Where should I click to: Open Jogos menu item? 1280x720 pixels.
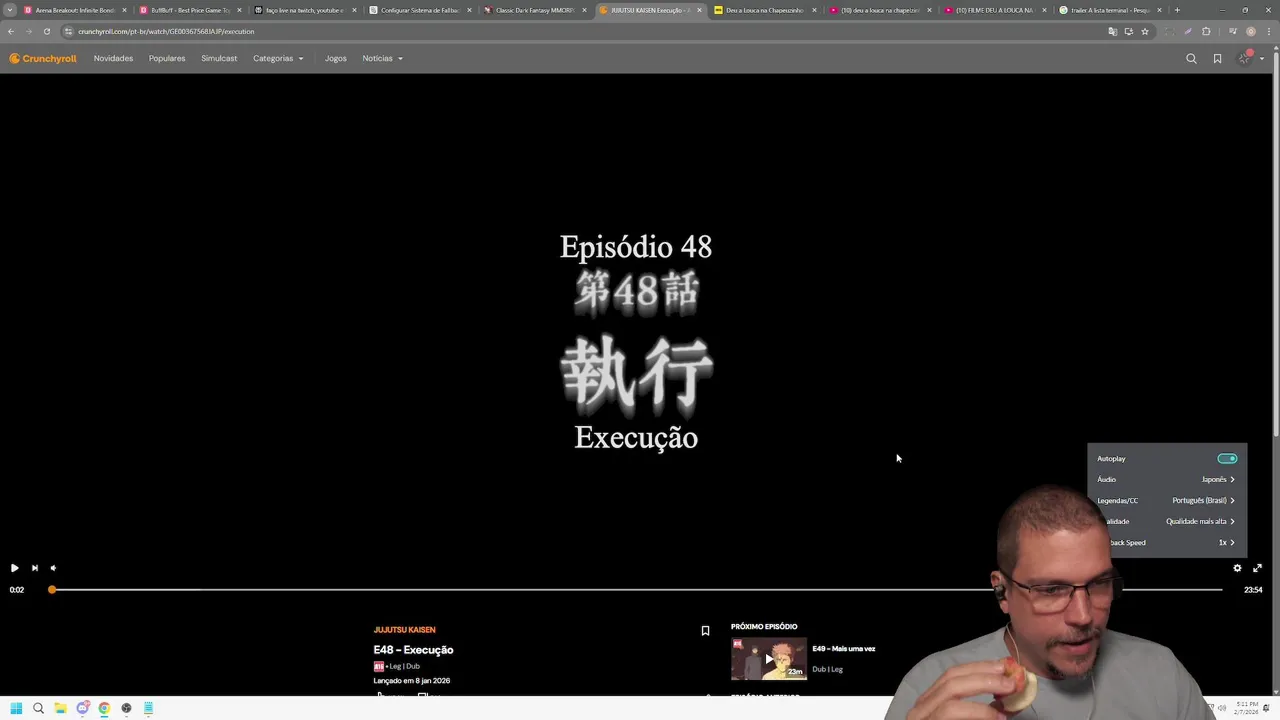tap(336, 59)
